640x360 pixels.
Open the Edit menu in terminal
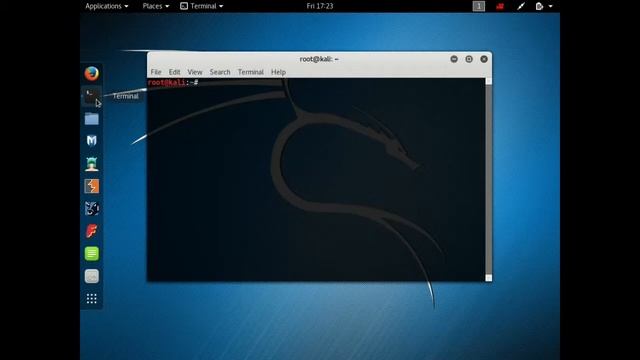174,72
